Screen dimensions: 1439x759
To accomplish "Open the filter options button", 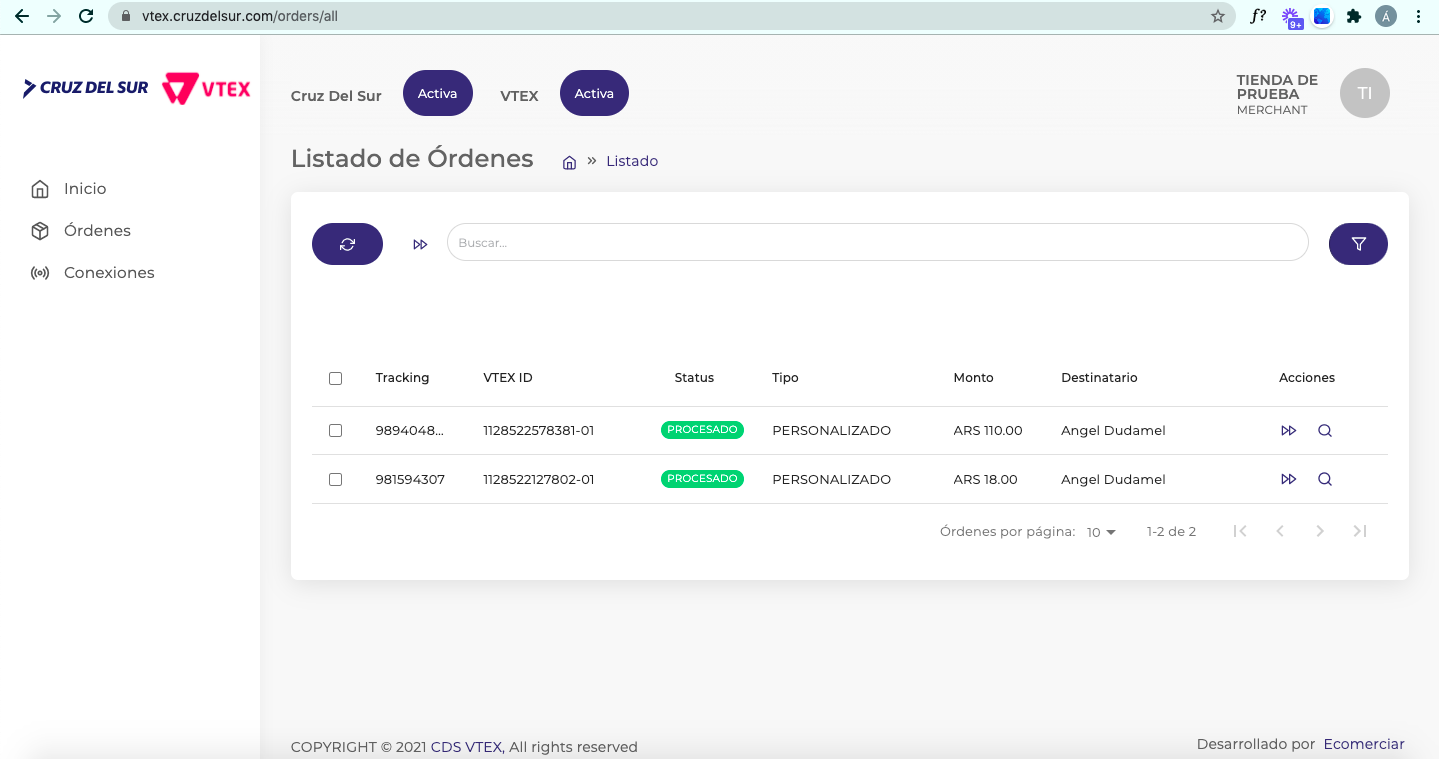I will coord(1358,244).
